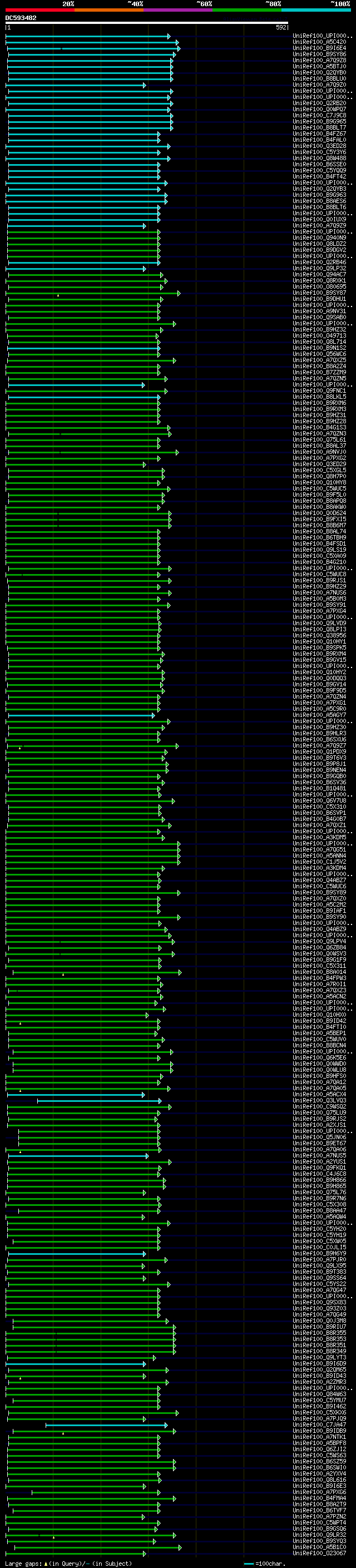Viewport: 356px width, 1568px height.
Task: Select the UniRef100_B4G1S3 label
Action: 319,428
